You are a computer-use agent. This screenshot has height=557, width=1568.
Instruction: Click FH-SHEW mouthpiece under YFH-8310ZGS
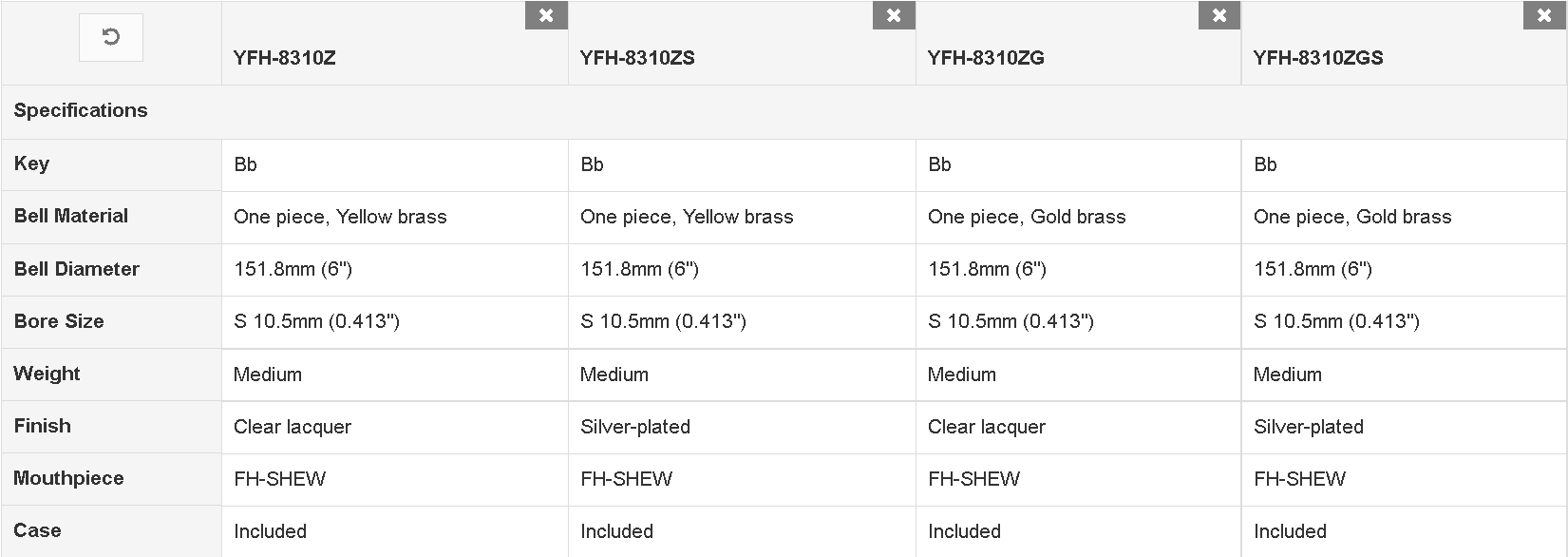point(1299,479)
